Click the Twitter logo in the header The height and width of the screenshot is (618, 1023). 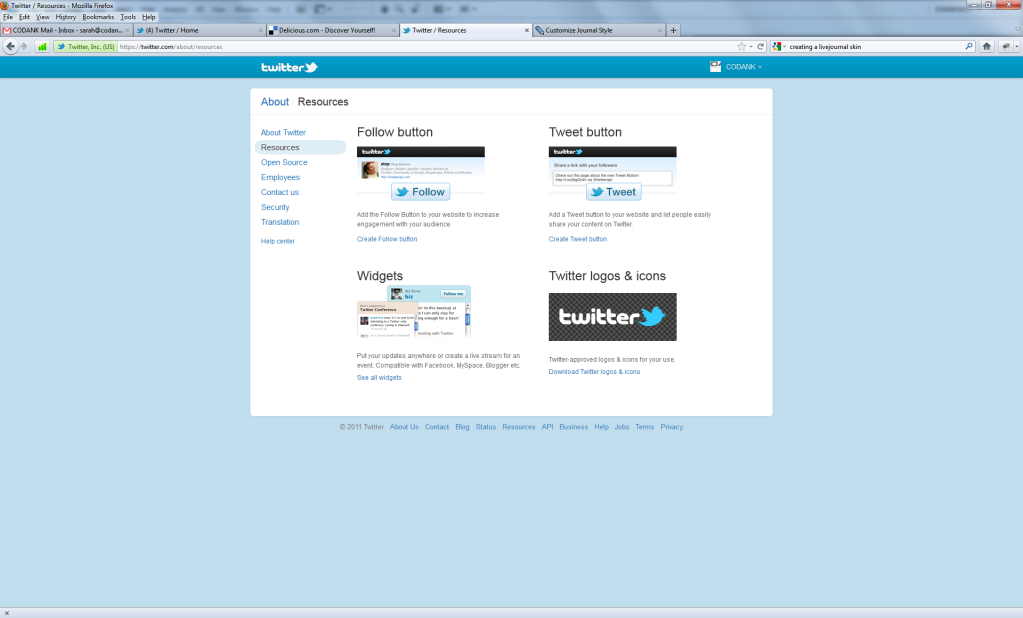[x=289, y=67]
